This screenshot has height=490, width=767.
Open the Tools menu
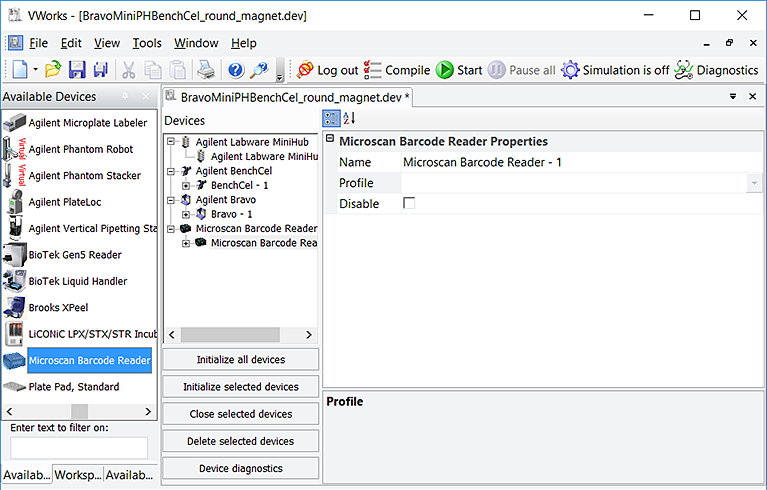click(x=147, y=43)
